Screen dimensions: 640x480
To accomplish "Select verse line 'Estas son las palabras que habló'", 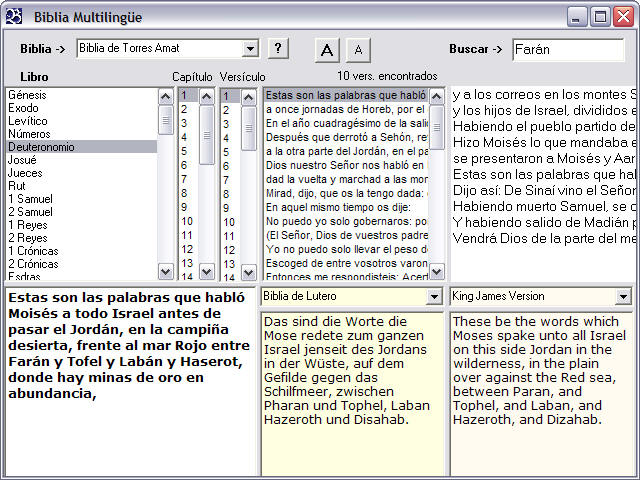I will pyautogui.click(x=346, y=95).
